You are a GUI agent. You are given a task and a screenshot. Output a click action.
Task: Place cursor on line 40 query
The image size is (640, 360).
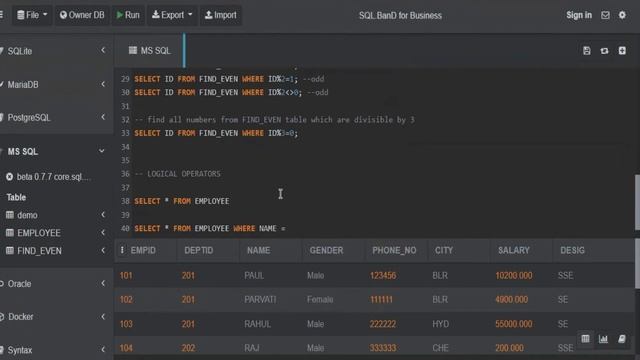click(x=210, y=229)
